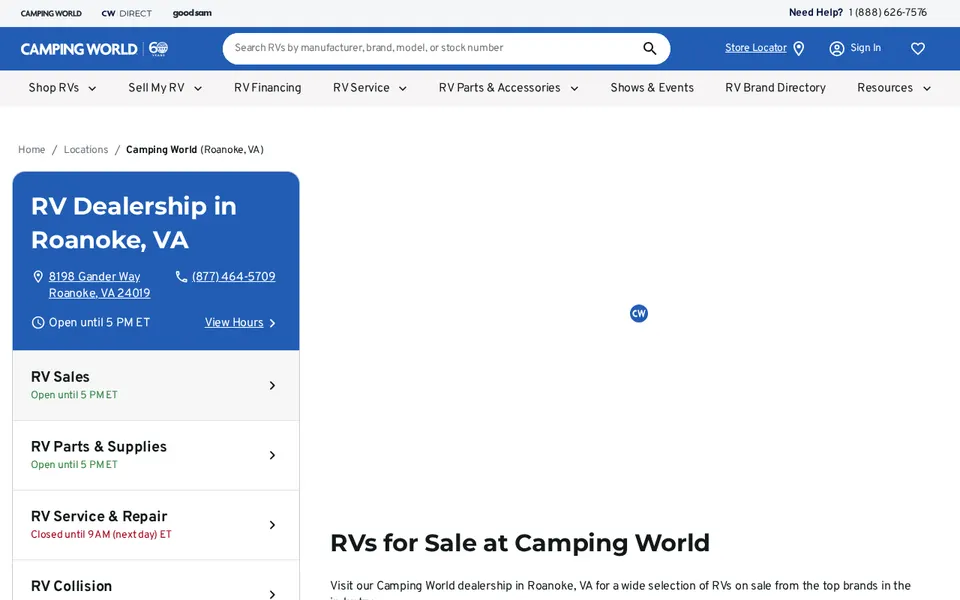This screenshot has height=600, width=960.
Task: Select the RV Service & Repair heading
Action: (x=99, y=517)
